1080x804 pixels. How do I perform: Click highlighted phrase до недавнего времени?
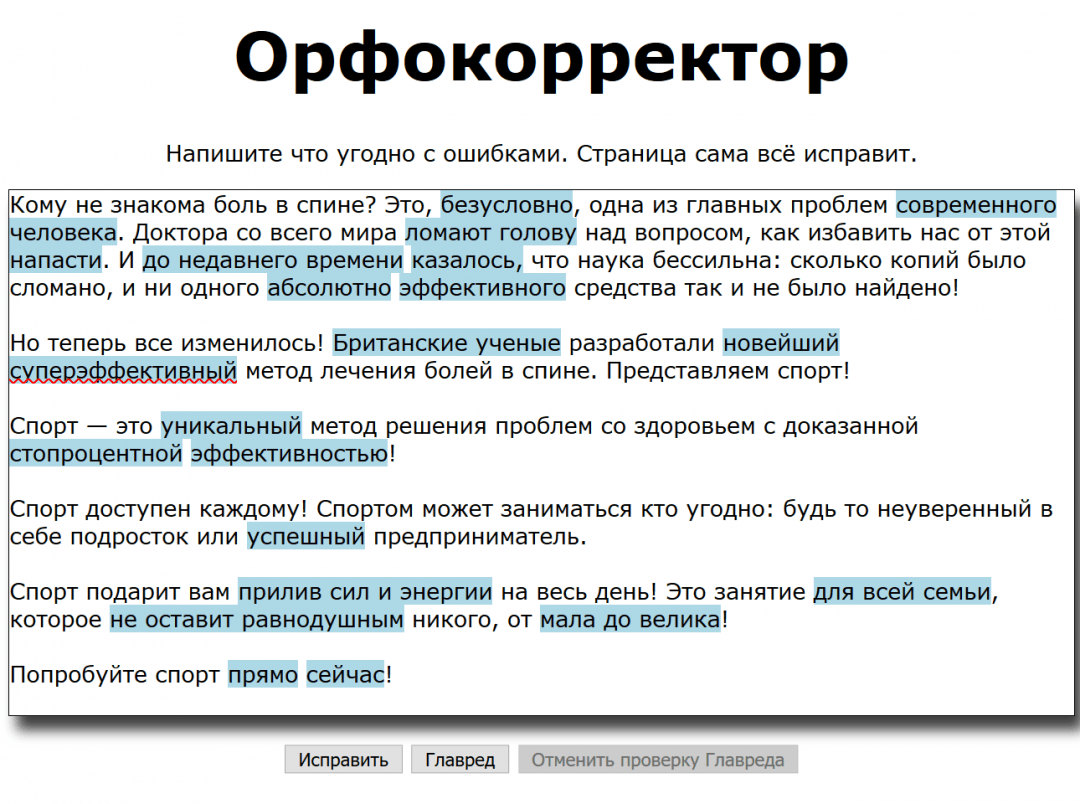(273, 261)
